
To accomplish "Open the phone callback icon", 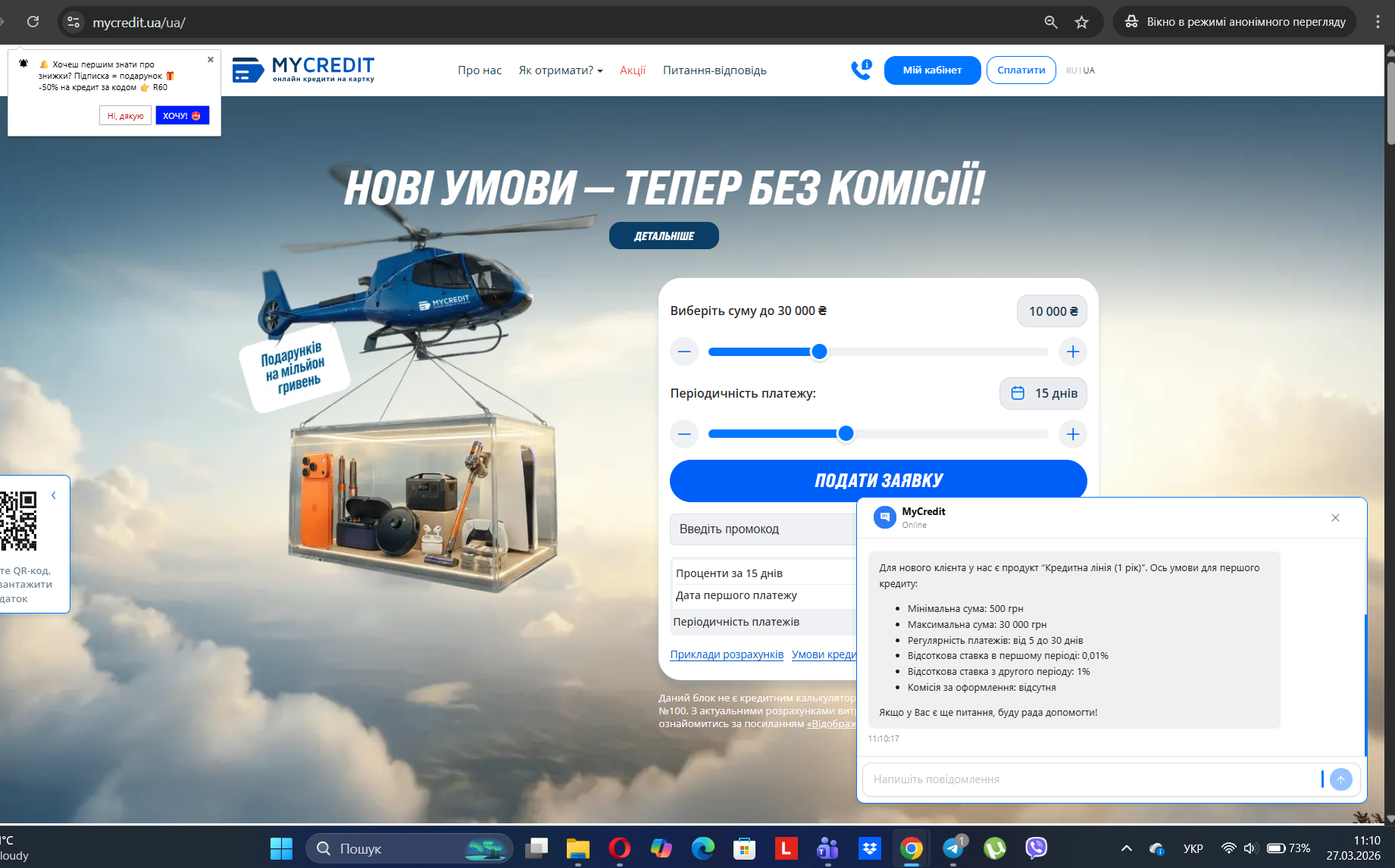I will tap(861, 70).
